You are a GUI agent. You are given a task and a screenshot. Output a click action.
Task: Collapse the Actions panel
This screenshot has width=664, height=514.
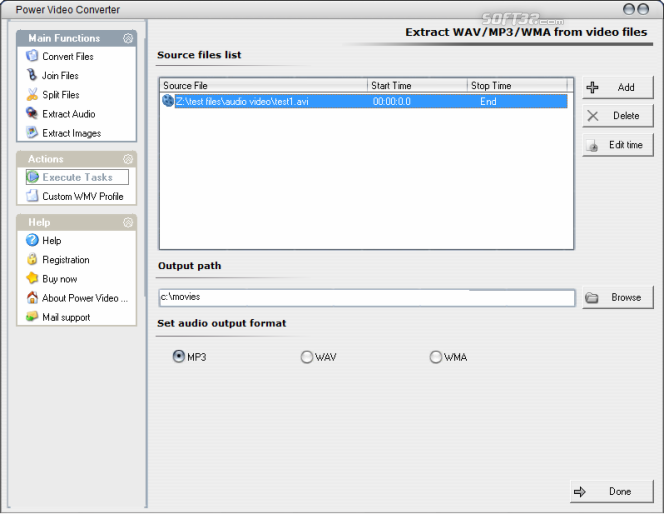click(128, 159)
